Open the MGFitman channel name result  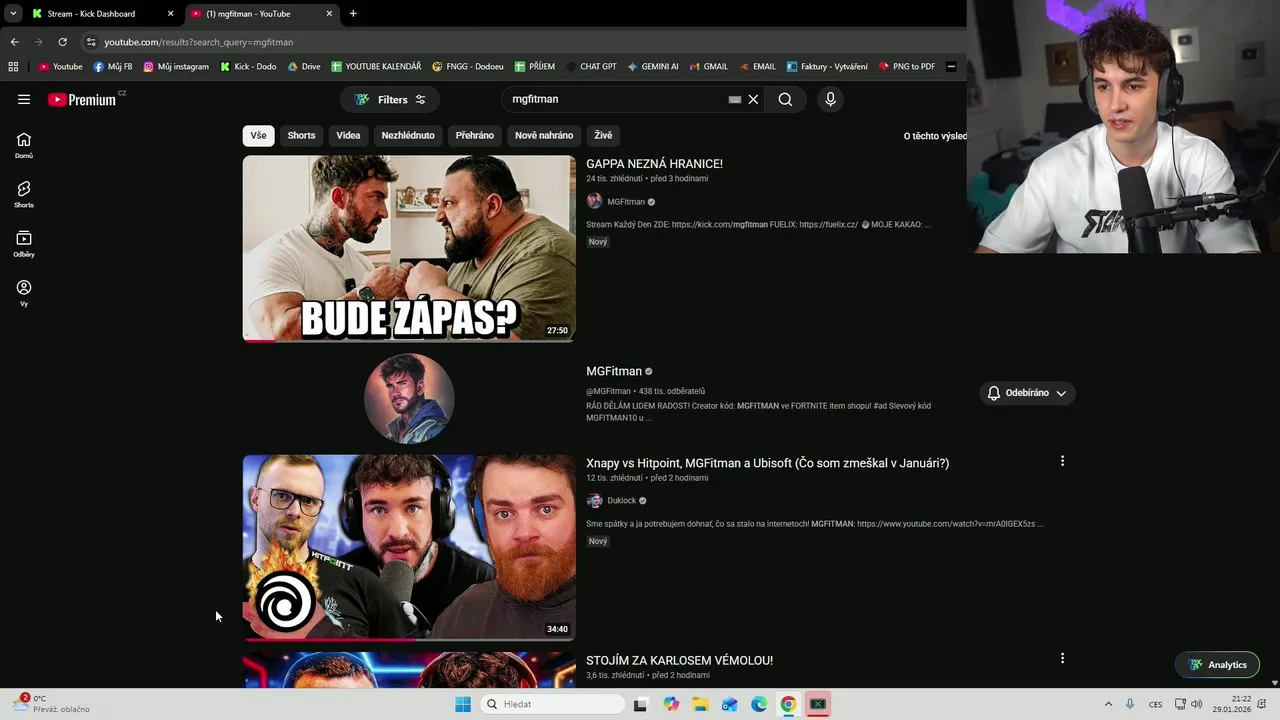614,371
